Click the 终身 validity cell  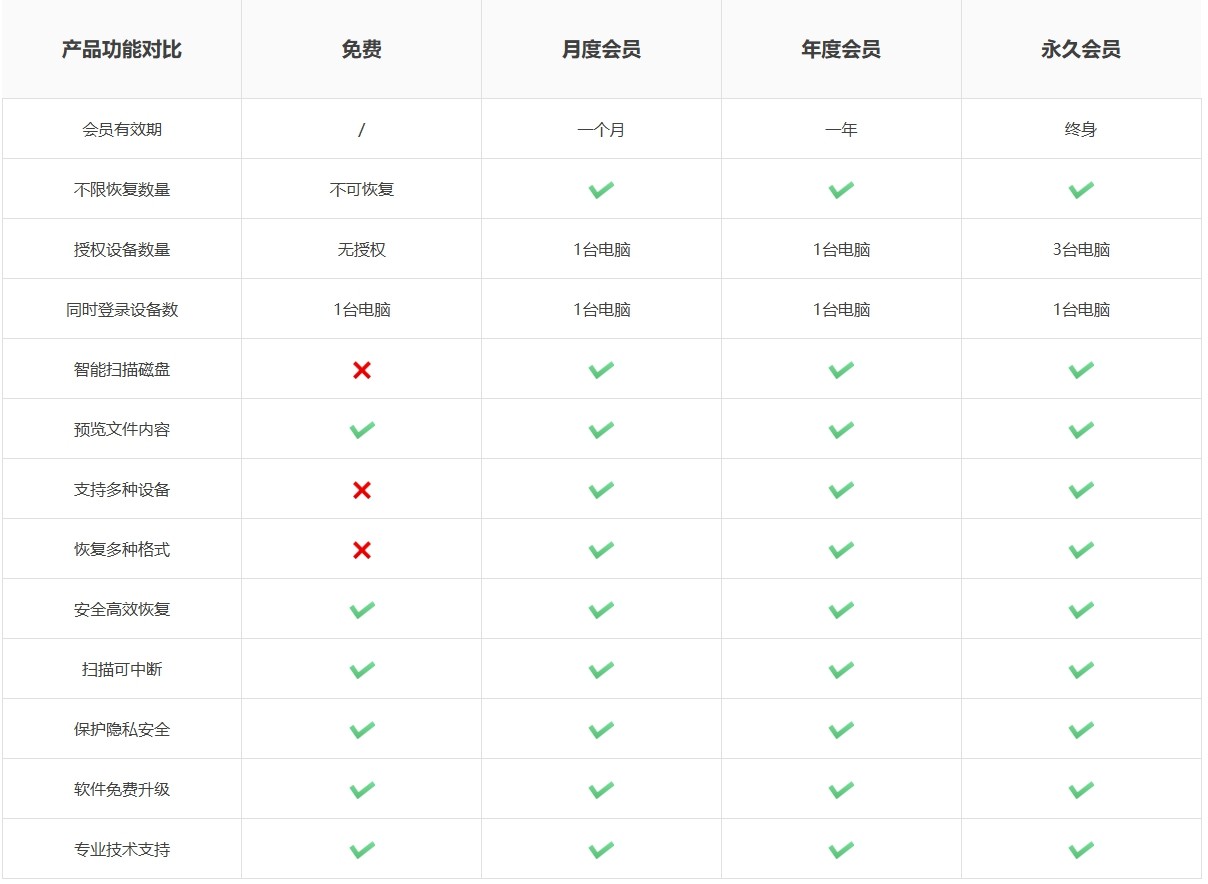tap(1081, 130)
